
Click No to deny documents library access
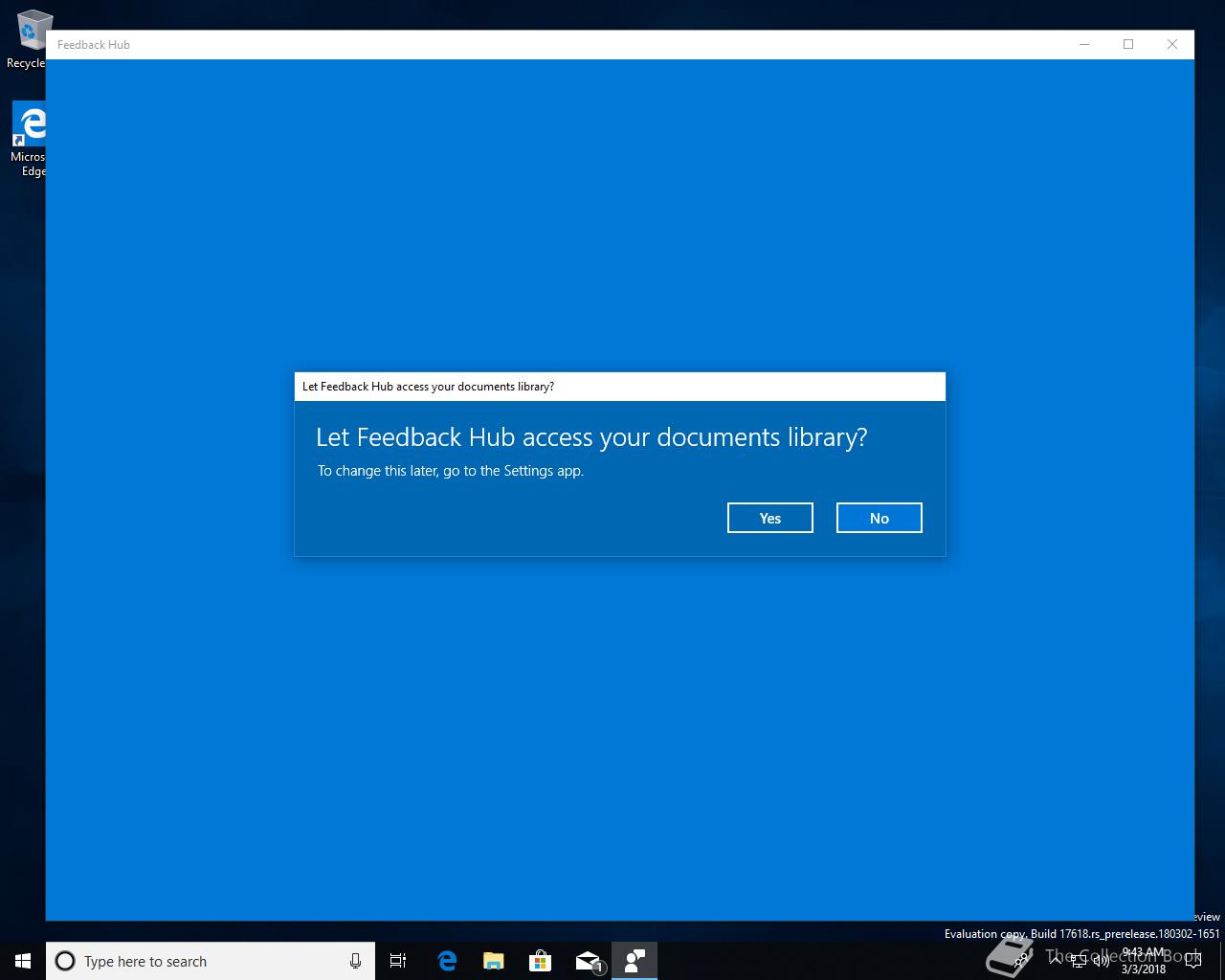tap(880, 518)
